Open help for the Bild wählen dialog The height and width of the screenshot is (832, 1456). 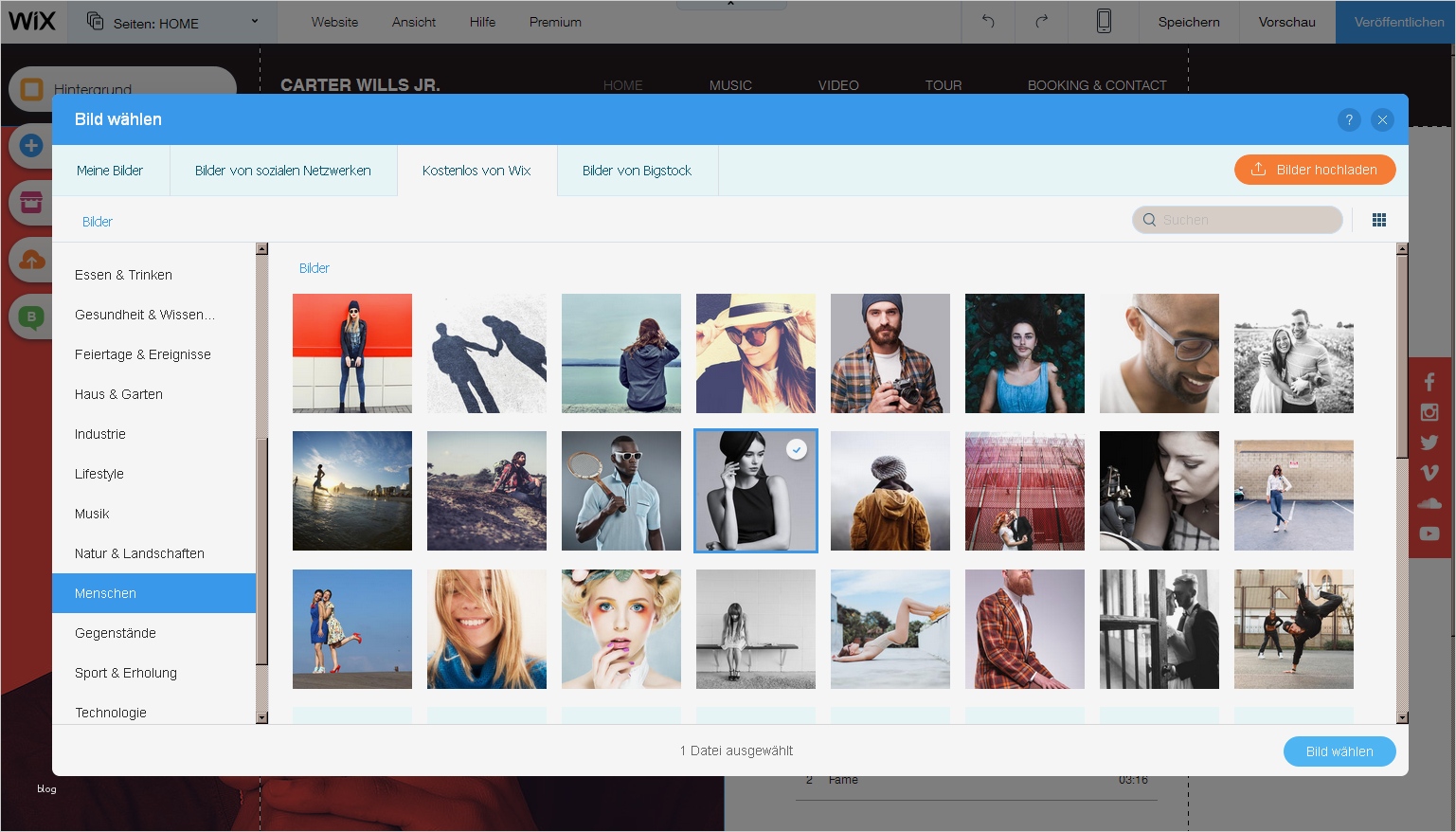click(1349, 119)
